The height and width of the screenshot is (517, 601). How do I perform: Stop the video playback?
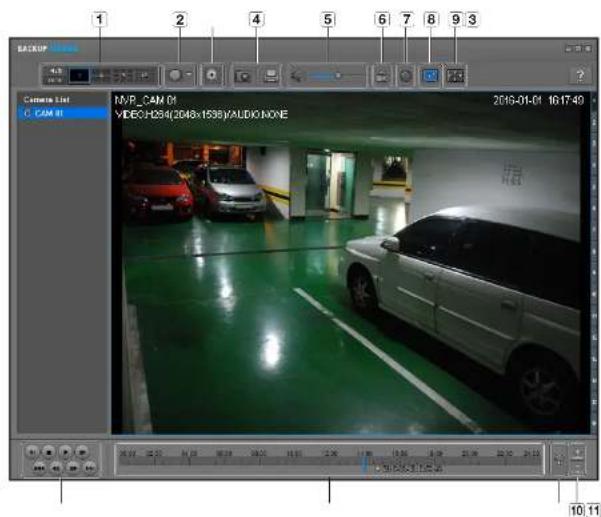[x=49, y=452]
